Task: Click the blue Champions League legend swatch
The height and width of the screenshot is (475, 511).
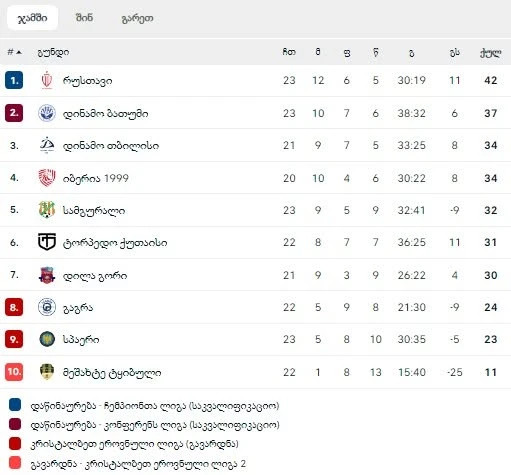Action: tap(15, 405)
